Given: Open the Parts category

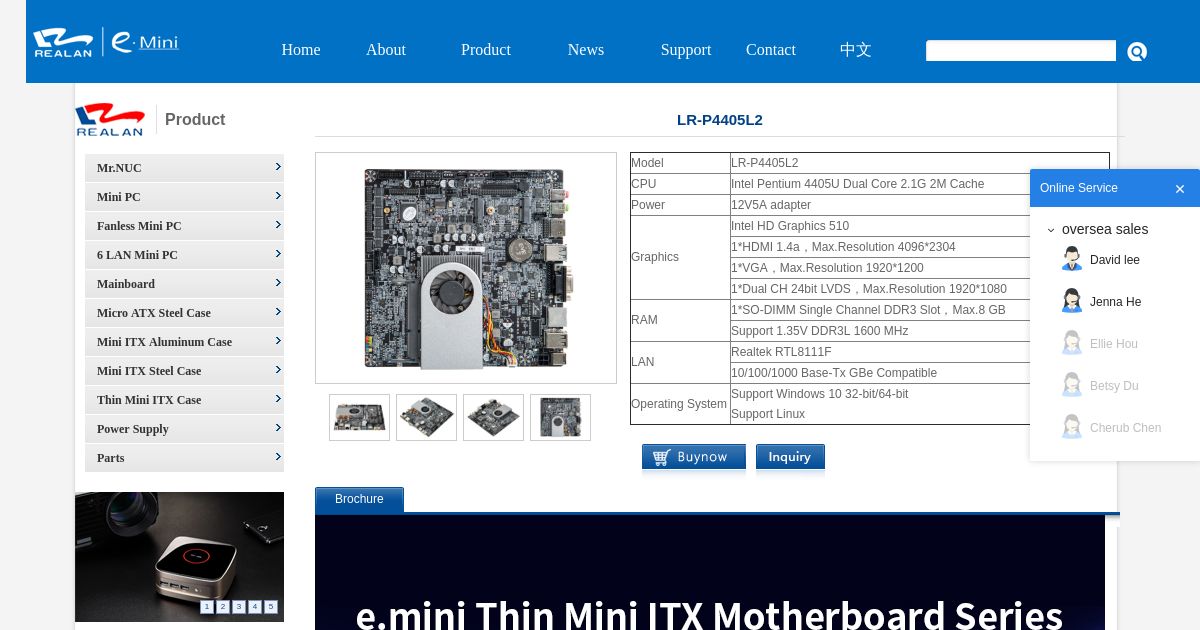Looking at the screenshot, I should [184, 458].
